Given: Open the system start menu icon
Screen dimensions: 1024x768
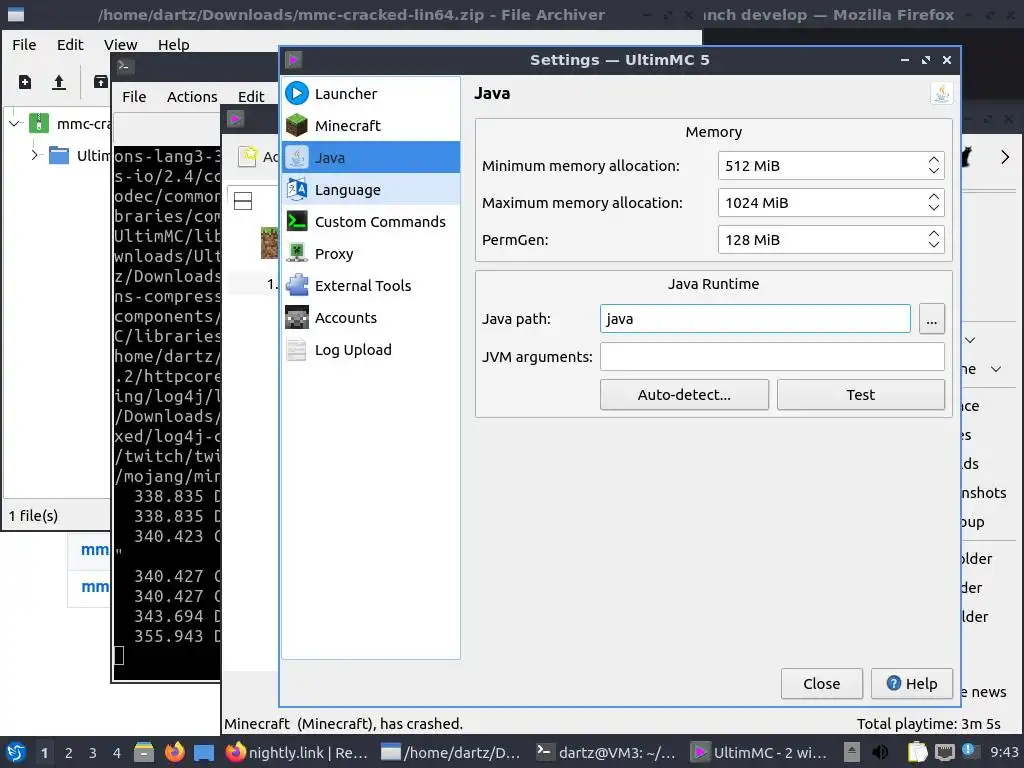Looking at the screenshot, I should click(x=16, y=752).
